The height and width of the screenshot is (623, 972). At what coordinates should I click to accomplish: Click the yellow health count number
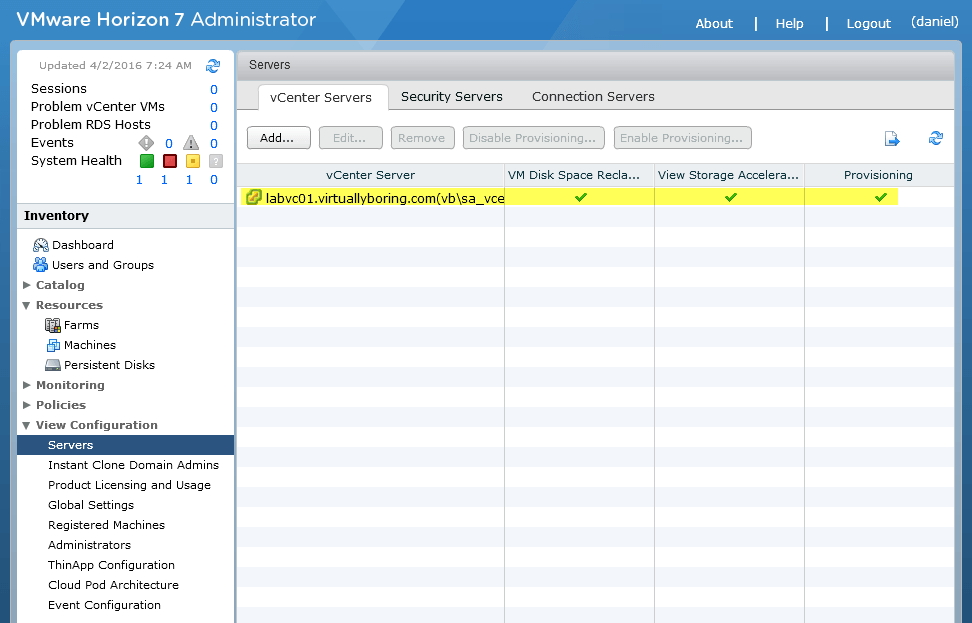pos(189,180)
